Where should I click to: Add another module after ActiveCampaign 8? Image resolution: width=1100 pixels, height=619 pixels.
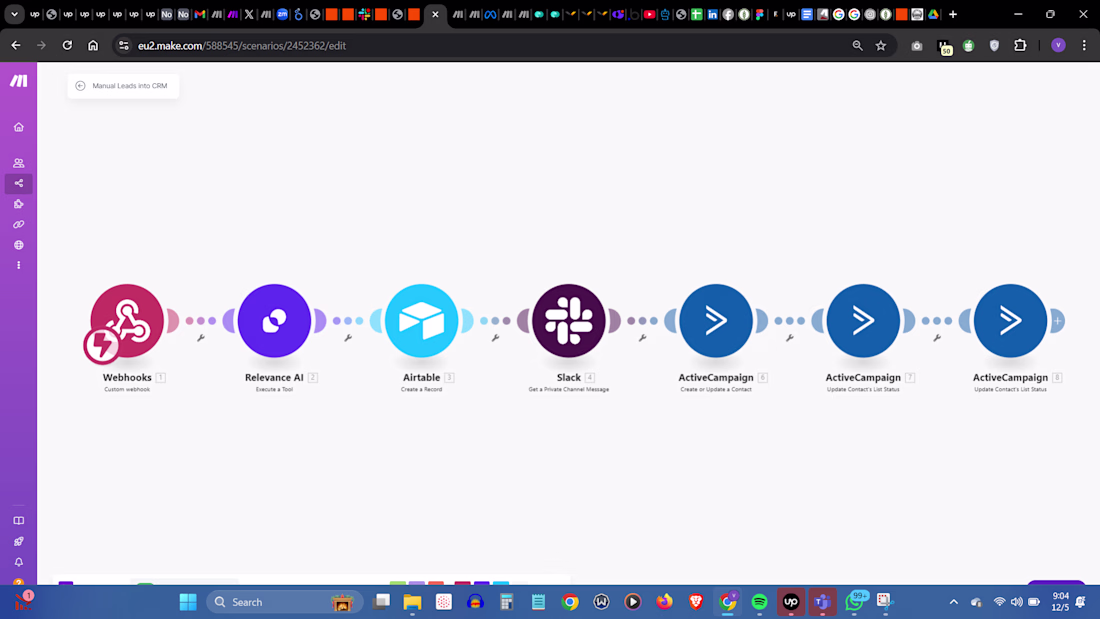pyautogui.click(x=1057, y=321)
